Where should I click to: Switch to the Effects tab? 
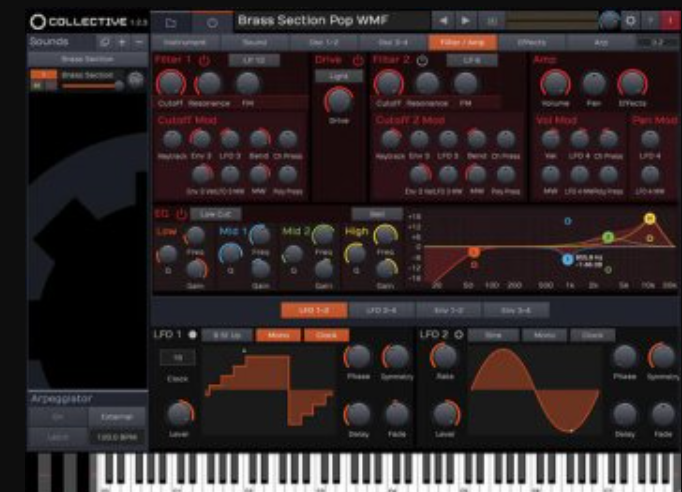tap(532, 43)
